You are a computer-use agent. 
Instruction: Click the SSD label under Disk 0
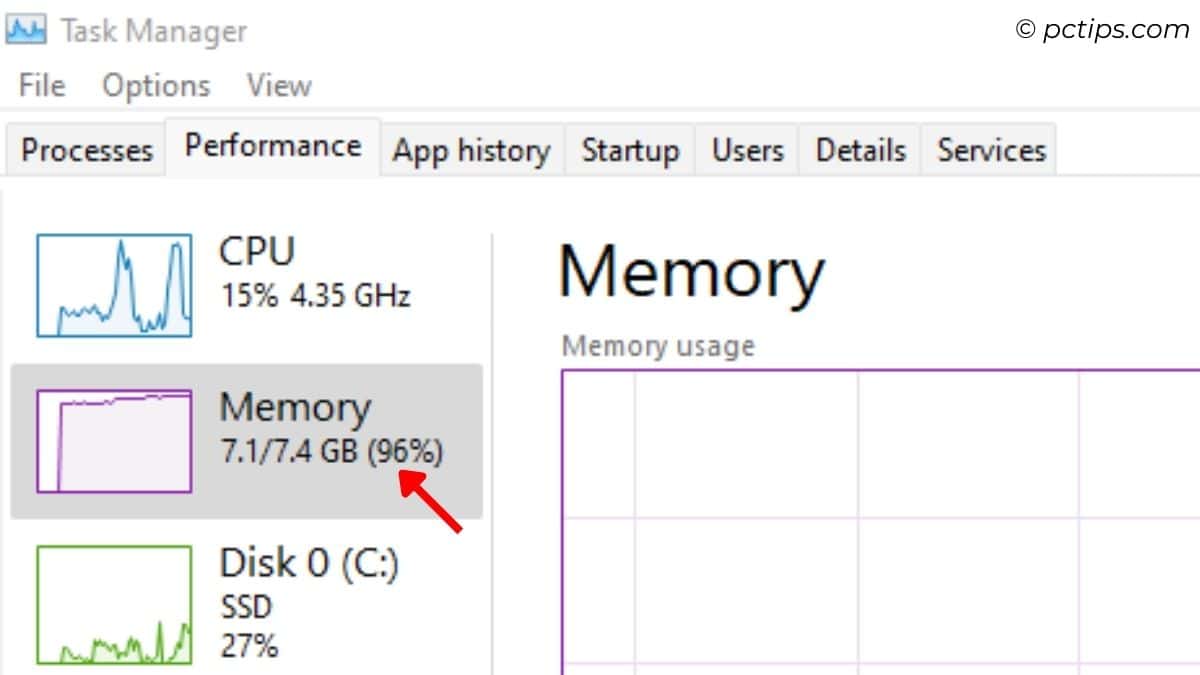tap(245, 607)
